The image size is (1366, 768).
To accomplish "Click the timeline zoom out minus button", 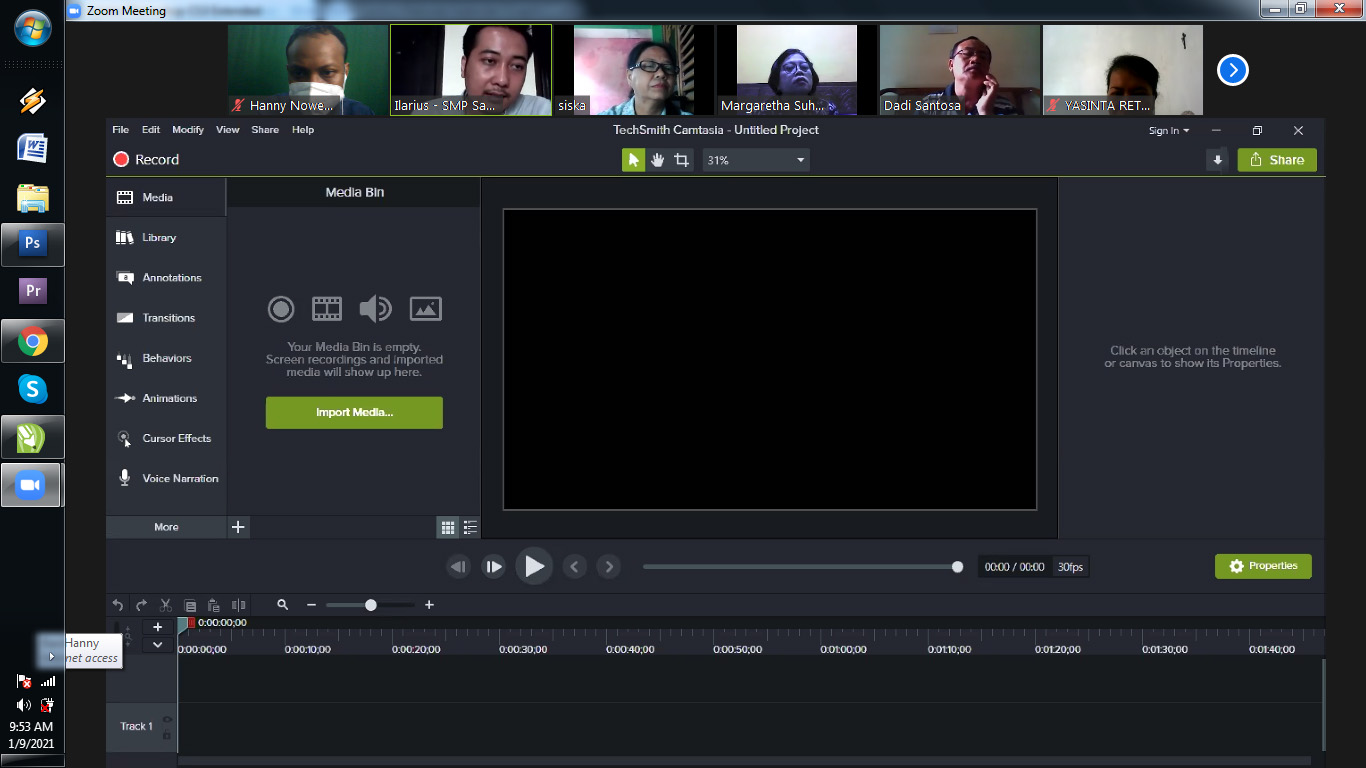I will 311,605.
